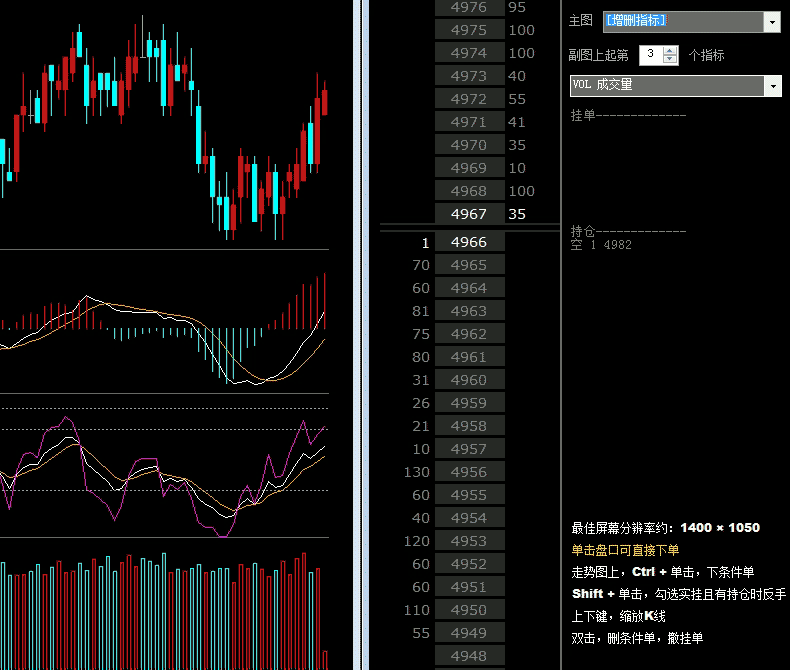Image resolution: width=790 pixels, height=670 pixels.
Task: Click price 4962 in the order book
Action: [470, 334]
